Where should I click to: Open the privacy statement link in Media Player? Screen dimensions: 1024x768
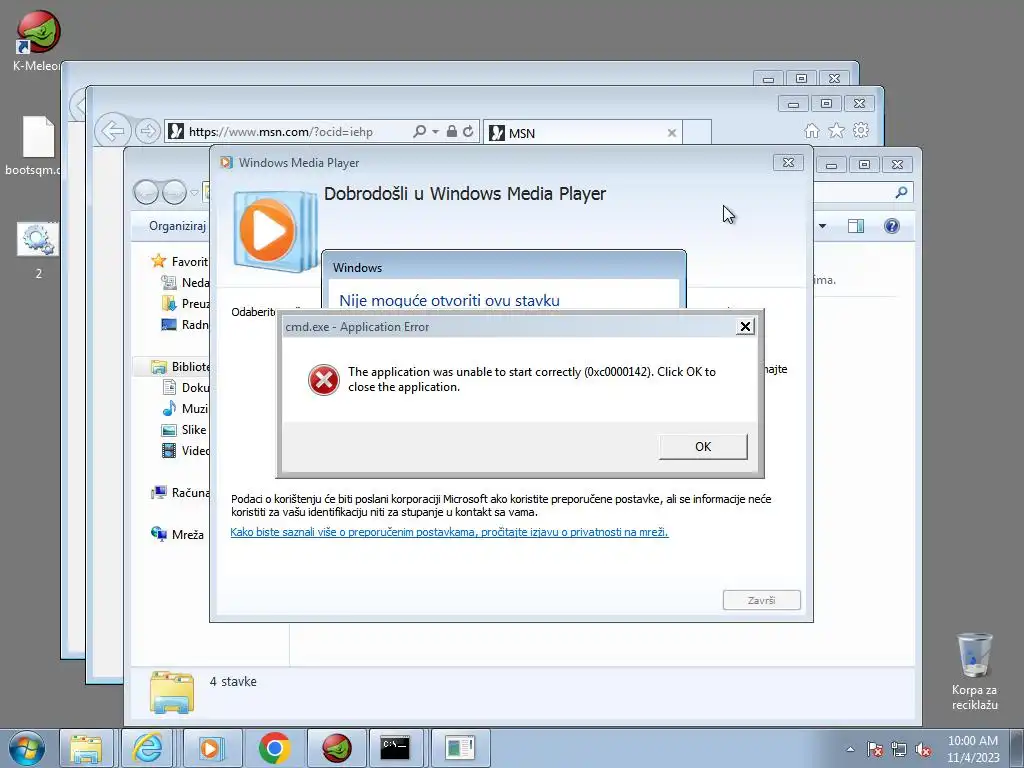point(449,532)
